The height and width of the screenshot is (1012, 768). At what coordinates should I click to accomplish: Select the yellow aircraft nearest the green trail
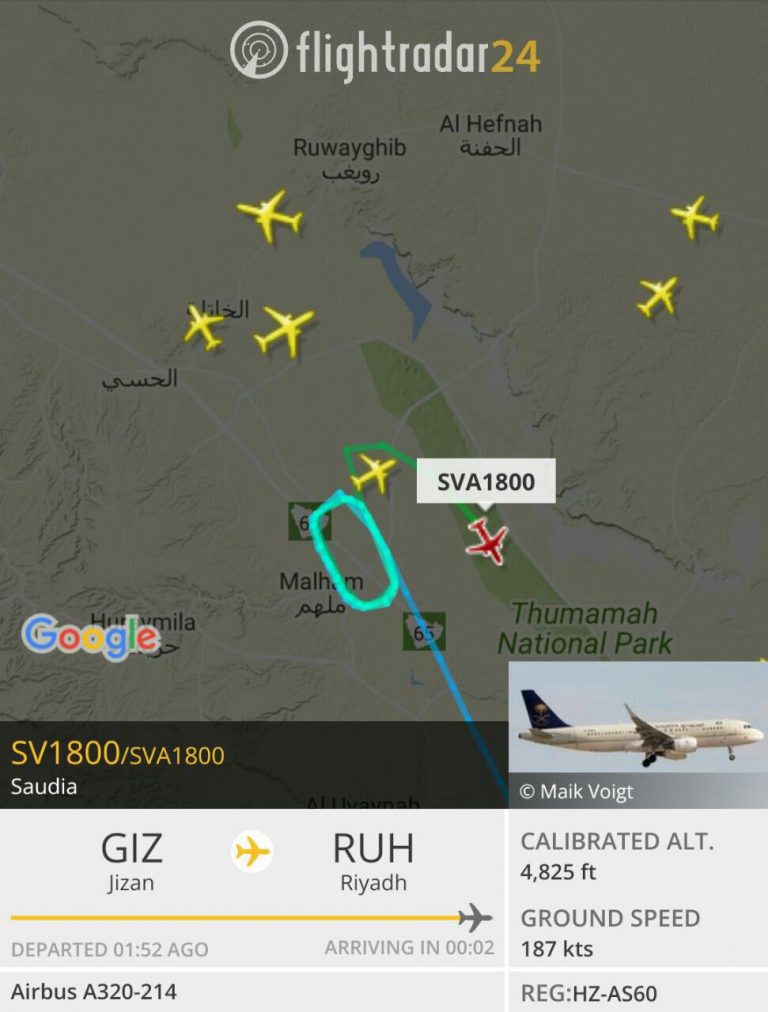click(373, 472)
